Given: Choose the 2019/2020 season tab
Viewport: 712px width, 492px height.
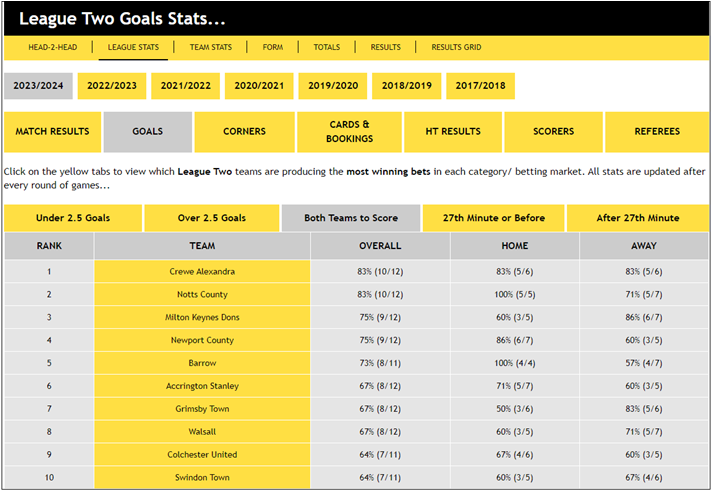Looking at the screenshot, I should coord(333,86).
